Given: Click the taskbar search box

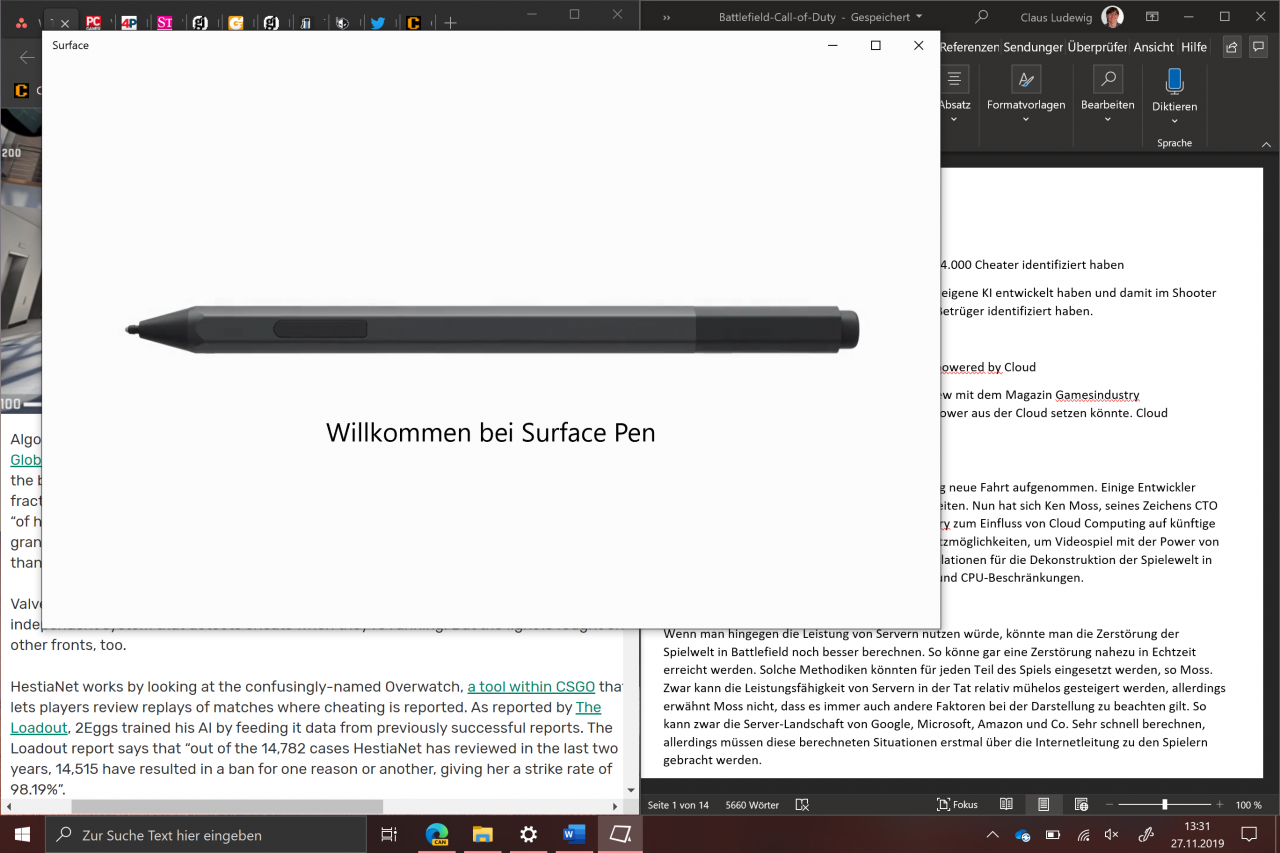Looking at the screenshot, I should click(x=205, y=834).
